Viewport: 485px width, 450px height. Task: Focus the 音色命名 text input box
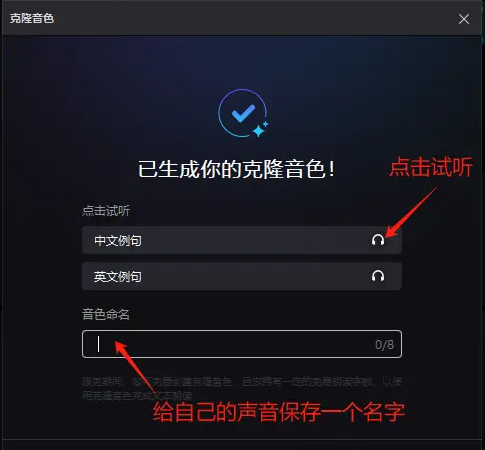tap(242, 344)
